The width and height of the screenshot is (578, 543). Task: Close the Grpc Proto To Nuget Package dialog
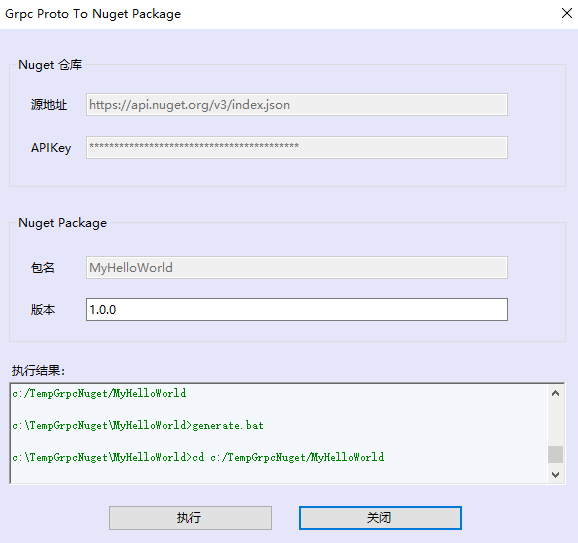[x=567, y=13]
